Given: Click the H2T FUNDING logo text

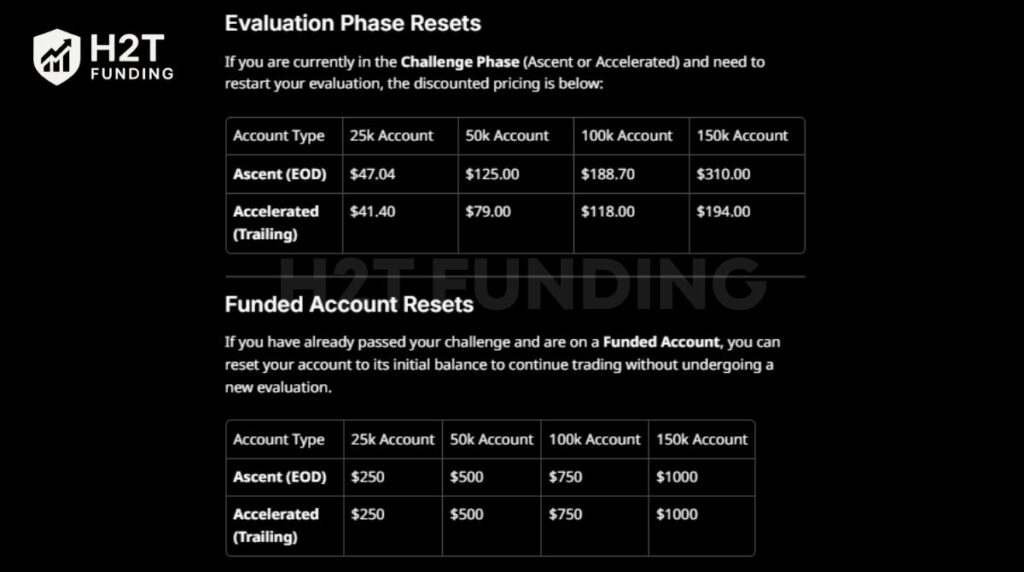Looking at the screenshot, I should point(132,57).
